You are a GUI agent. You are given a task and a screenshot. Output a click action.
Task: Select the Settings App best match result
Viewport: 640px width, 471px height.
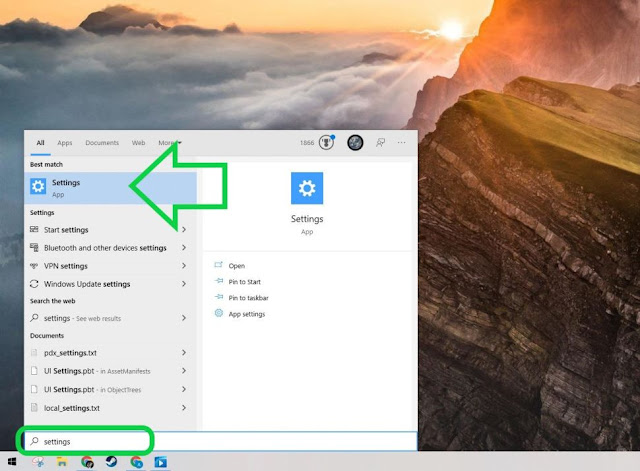[x=110, y=188]
